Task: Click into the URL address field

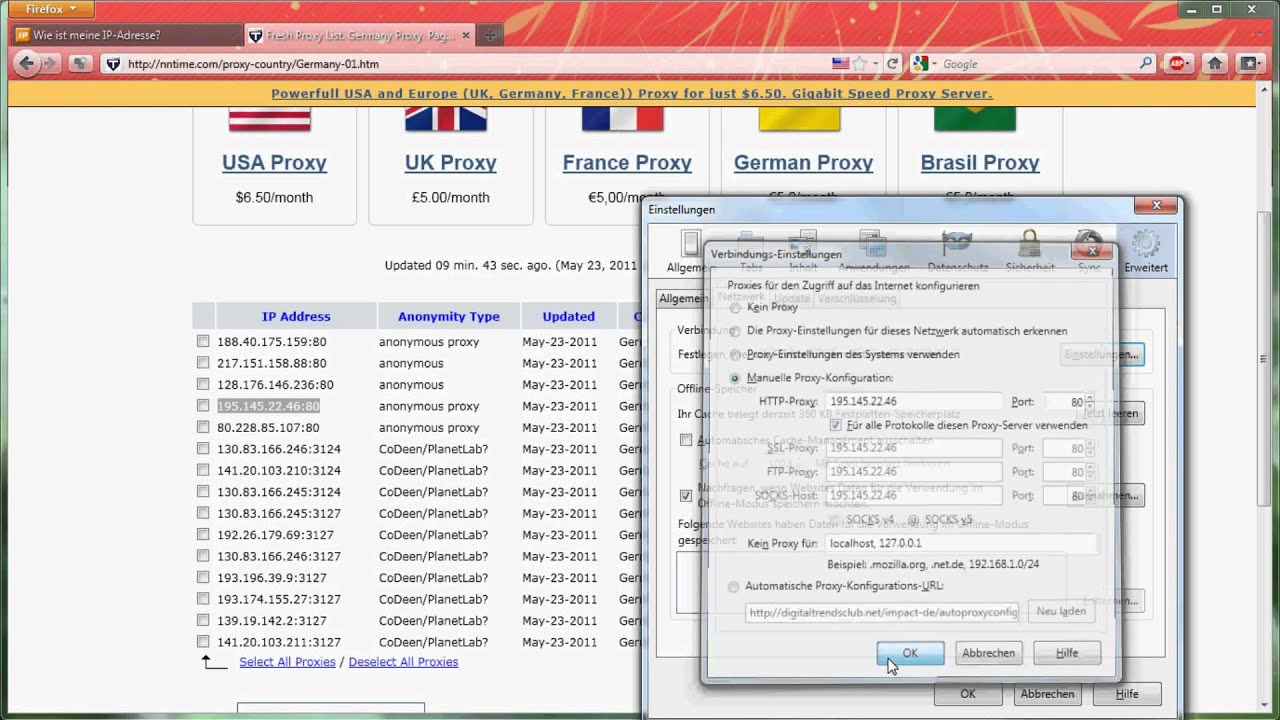Action: [x=475, y=64]
